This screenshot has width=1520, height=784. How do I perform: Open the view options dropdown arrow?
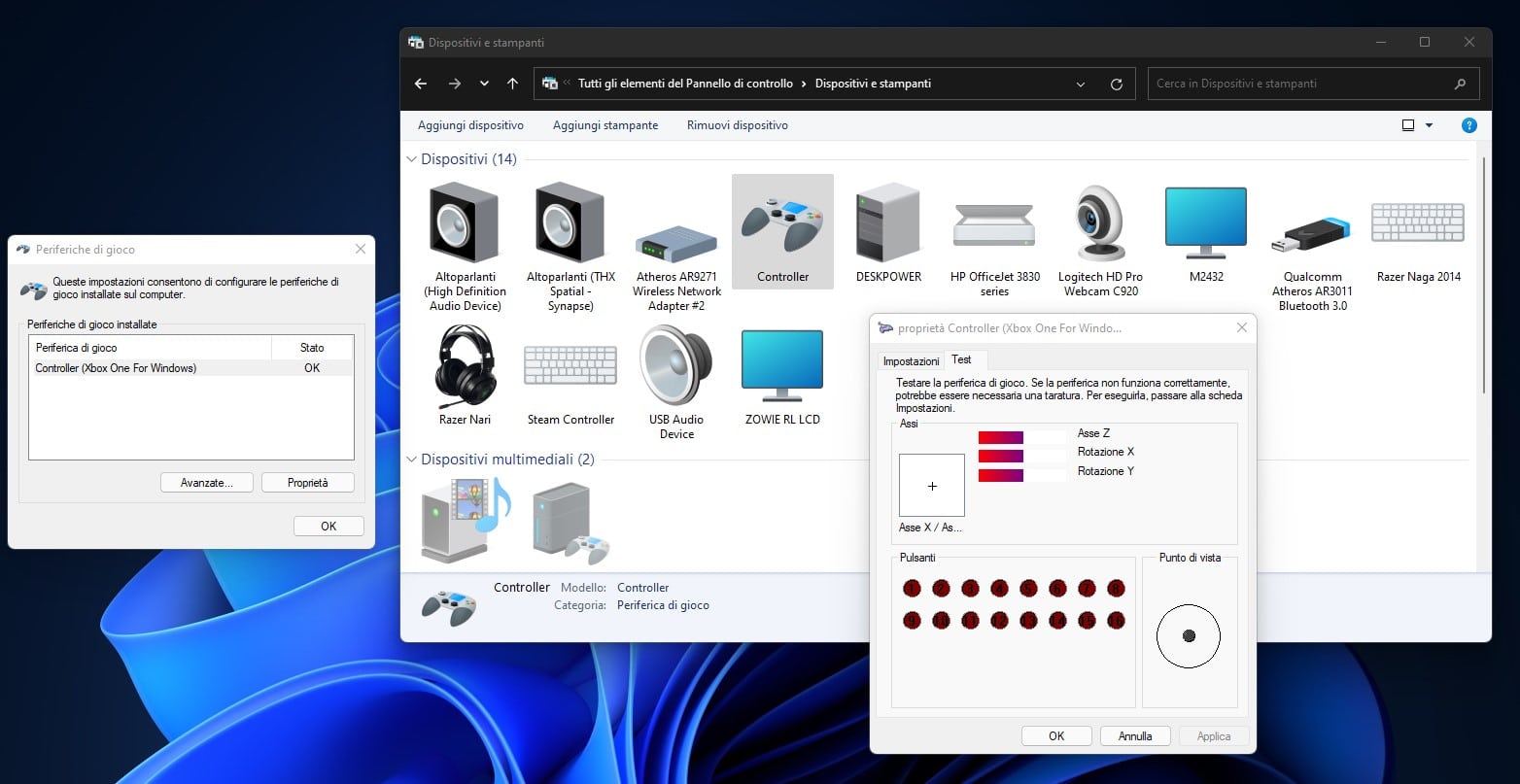click(x=1429, y=125)
